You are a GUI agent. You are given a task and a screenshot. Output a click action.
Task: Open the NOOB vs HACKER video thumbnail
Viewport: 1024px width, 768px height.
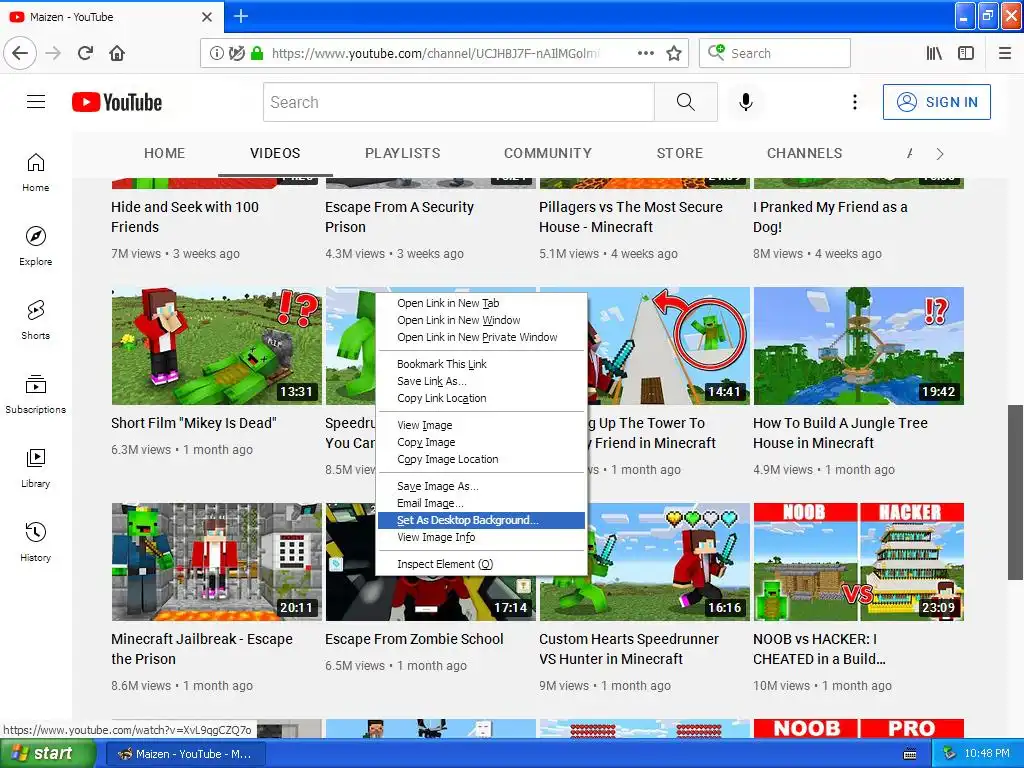point(859,562)
